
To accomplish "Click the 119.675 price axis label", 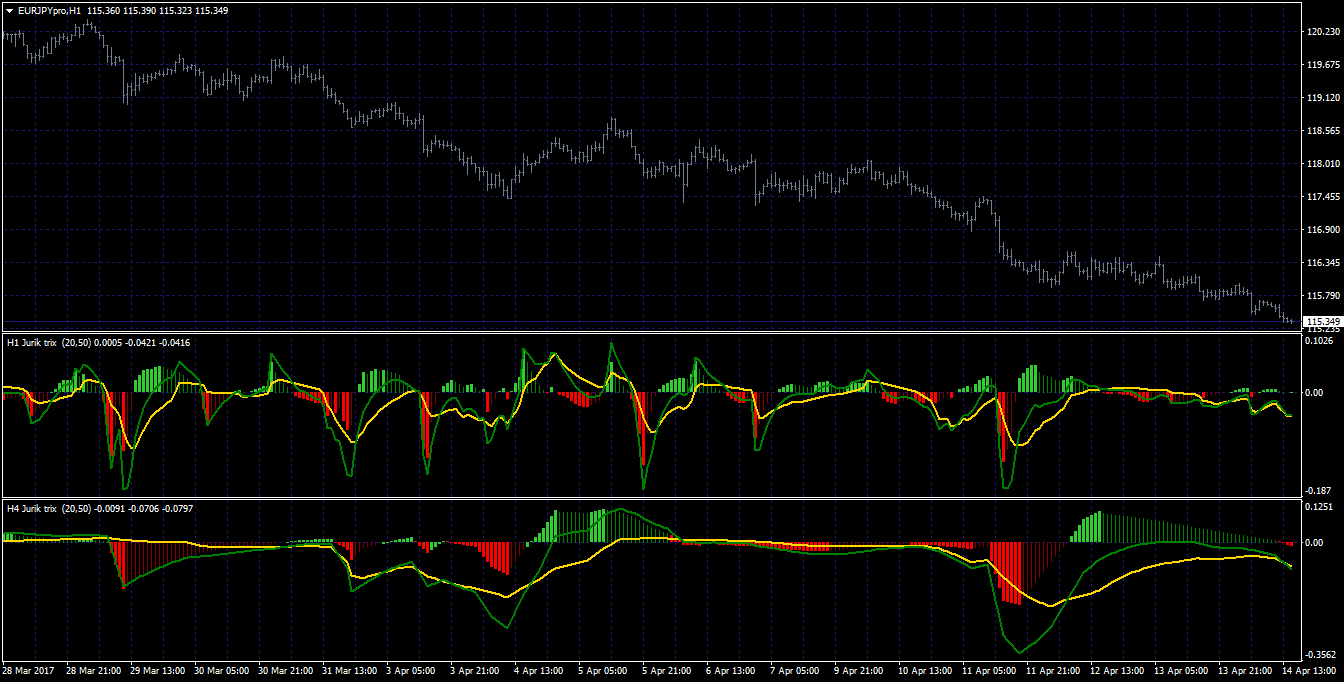I will point(1322,65).
